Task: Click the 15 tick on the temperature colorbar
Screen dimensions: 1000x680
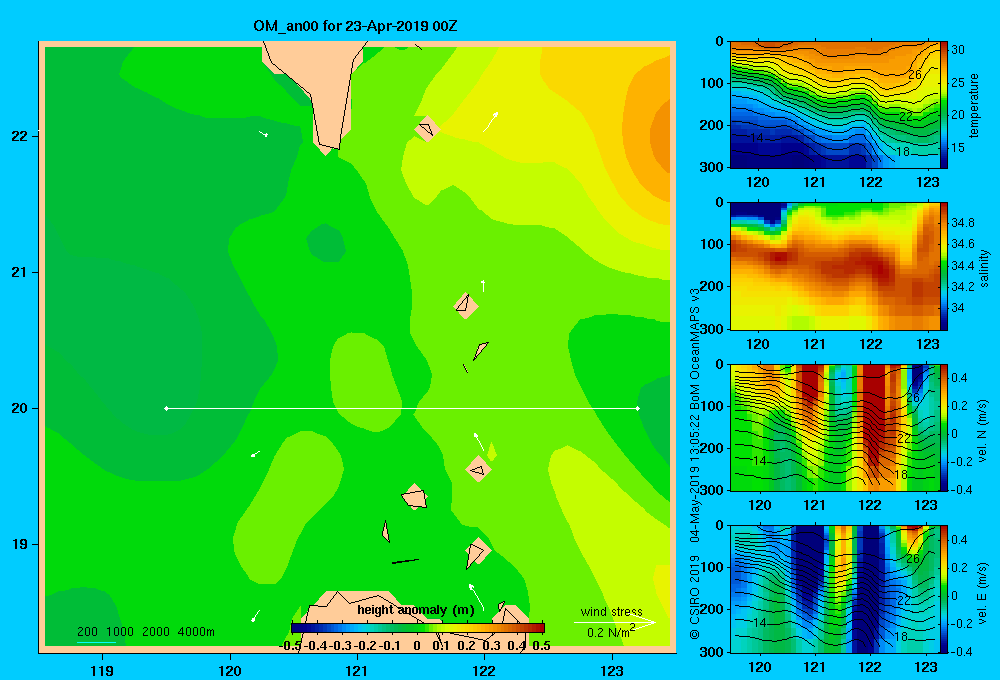Action: click(x=958, y=147)
